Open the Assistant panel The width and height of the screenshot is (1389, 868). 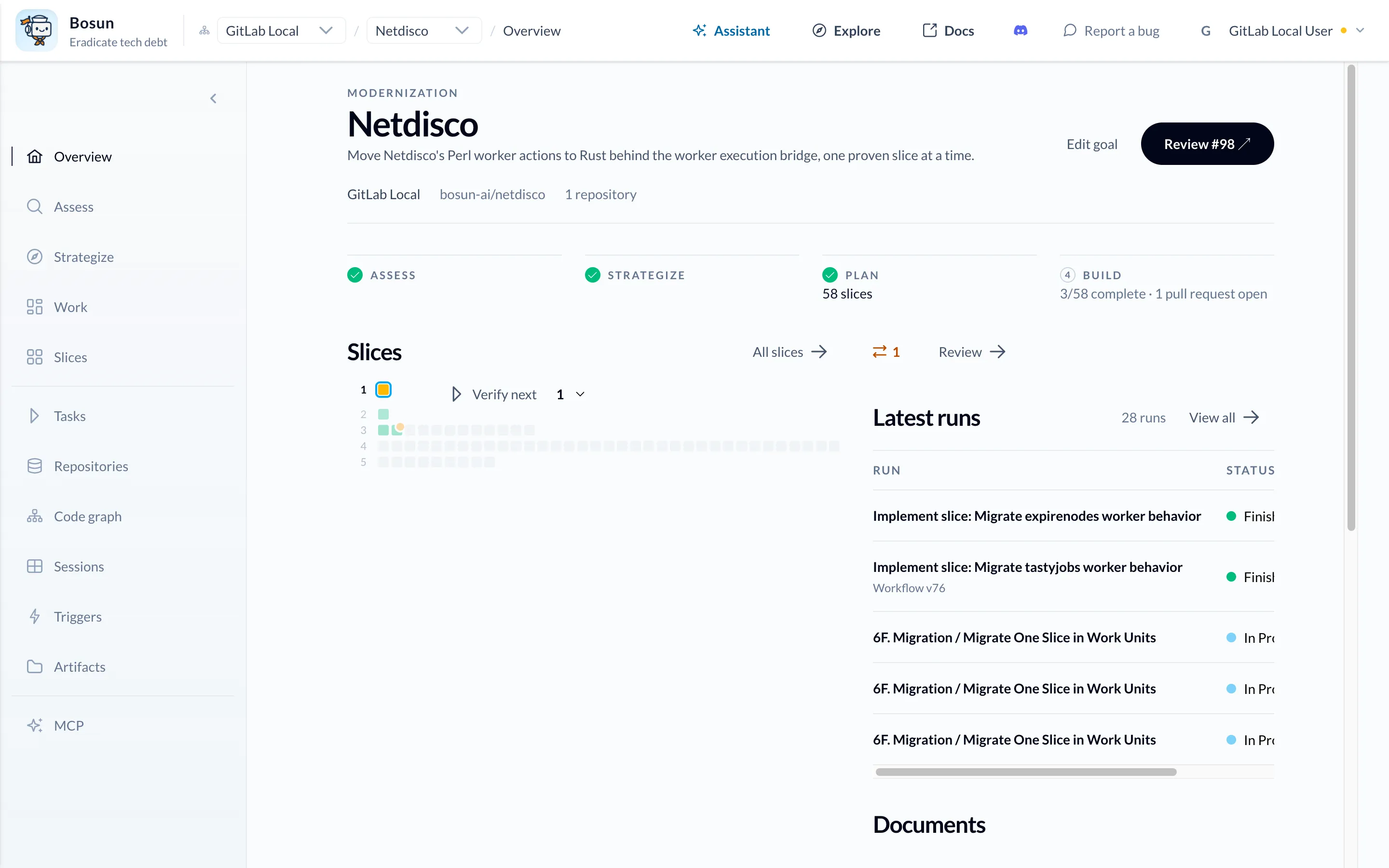[x=731, y=30]
